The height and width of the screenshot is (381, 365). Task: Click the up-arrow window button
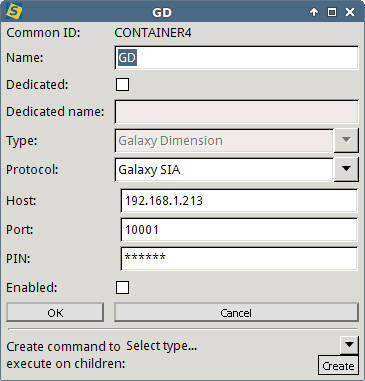point(314,12)
